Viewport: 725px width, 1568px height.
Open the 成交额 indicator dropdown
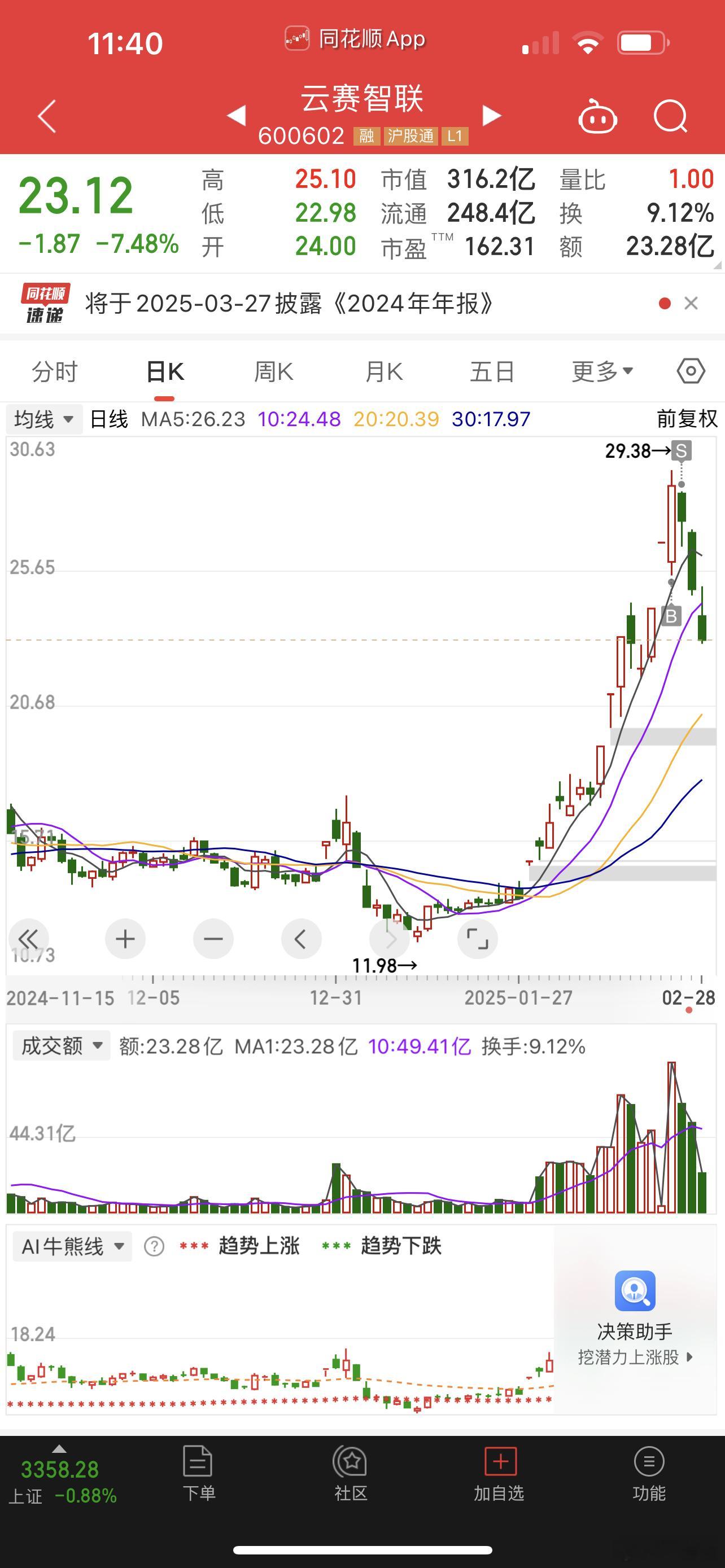[x=62, y=1046]
